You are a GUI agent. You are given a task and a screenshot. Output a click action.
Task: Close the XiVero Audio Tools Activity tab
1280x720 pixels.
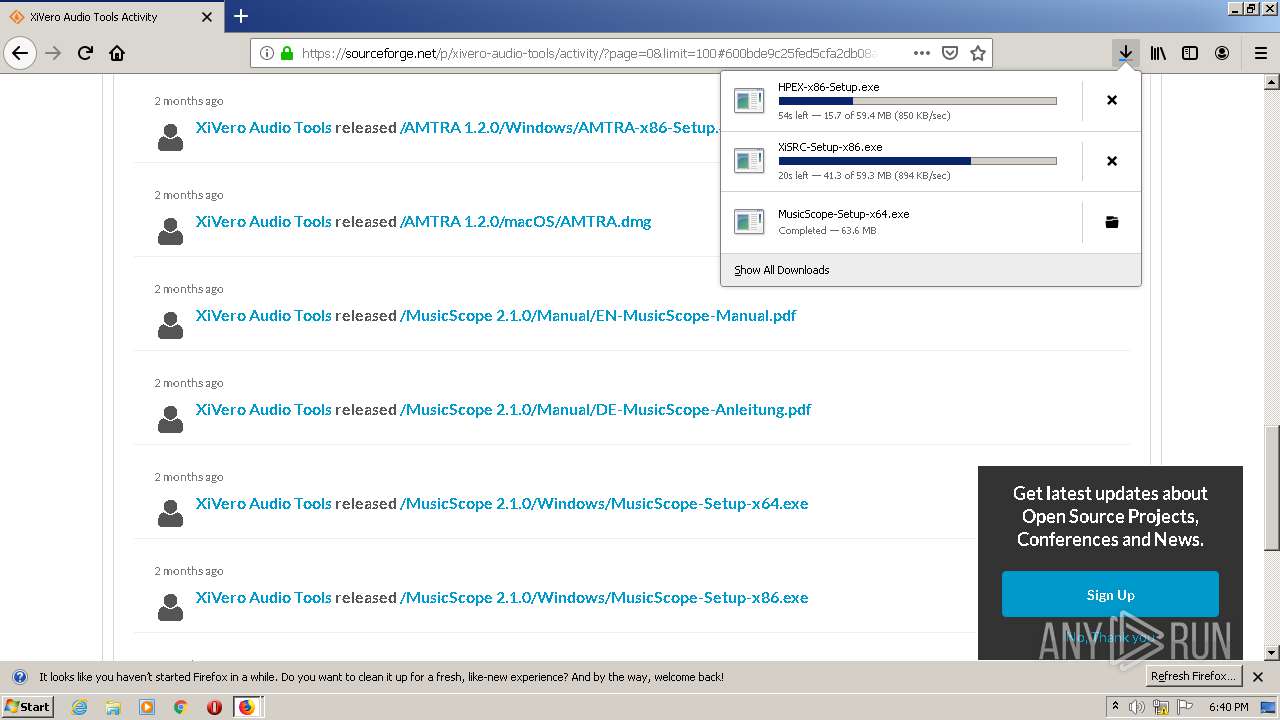207,17
